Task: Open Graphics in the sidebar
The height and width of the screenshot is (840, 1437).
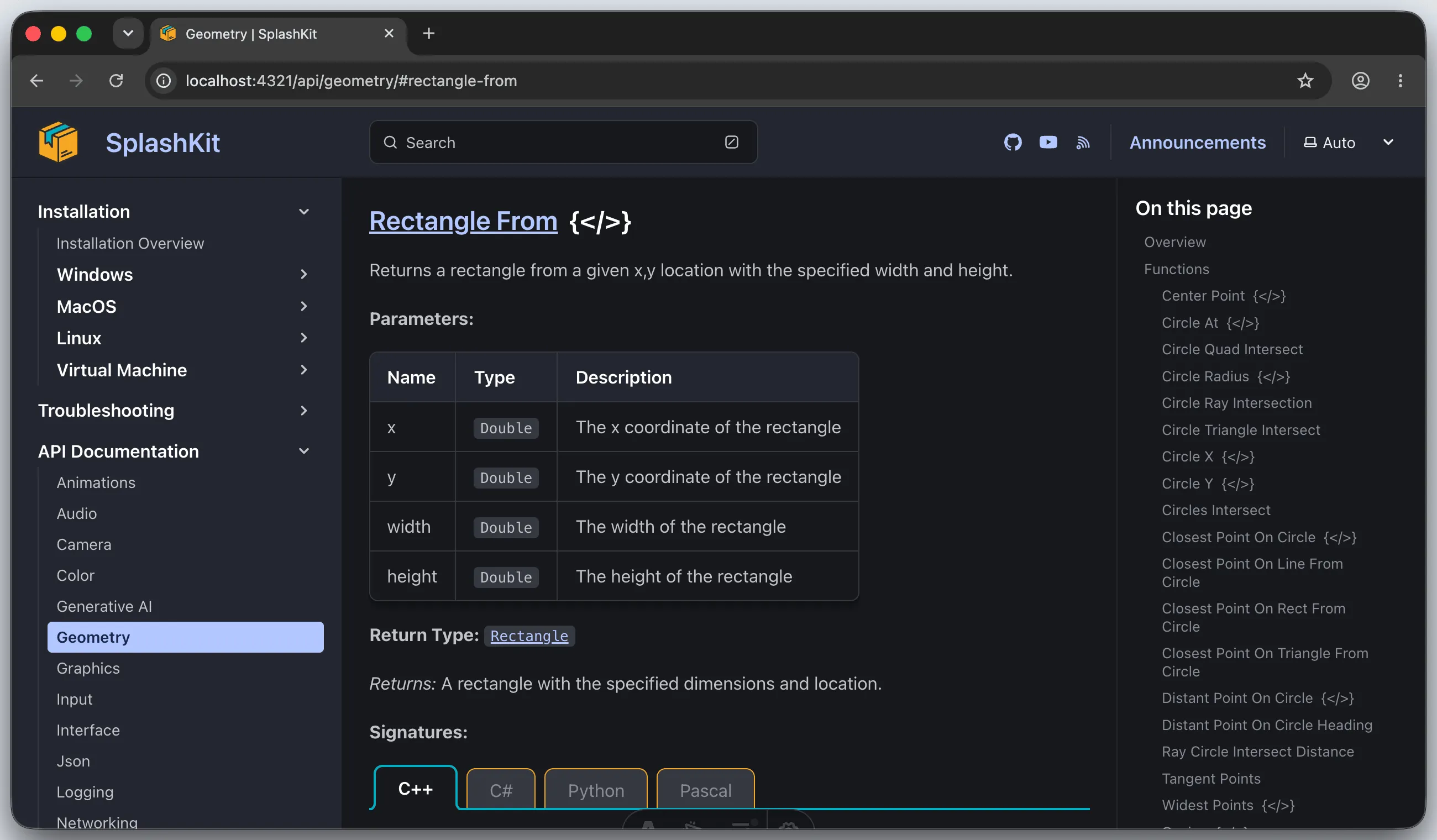Action: (88, 668)
